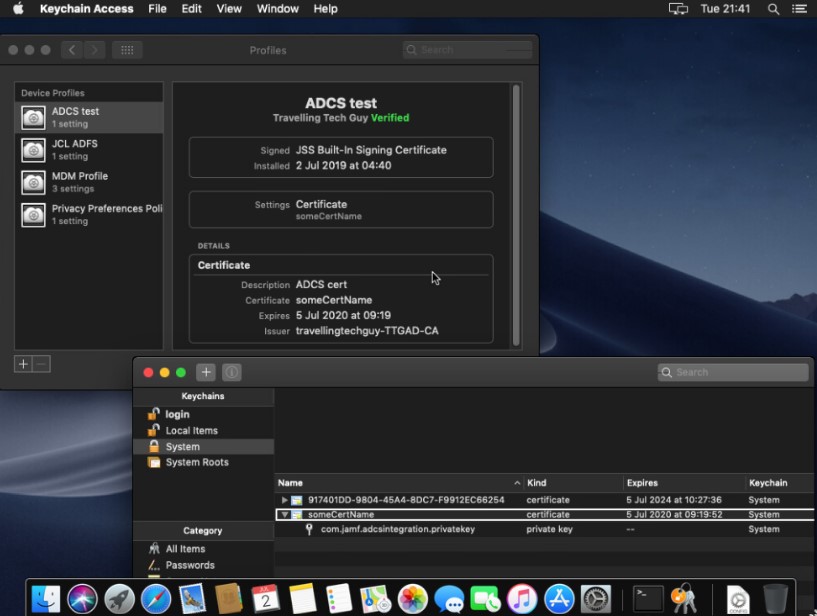Open the Edit menu
The width and height of the screenshot is (817, 616).
pos(191,9)
